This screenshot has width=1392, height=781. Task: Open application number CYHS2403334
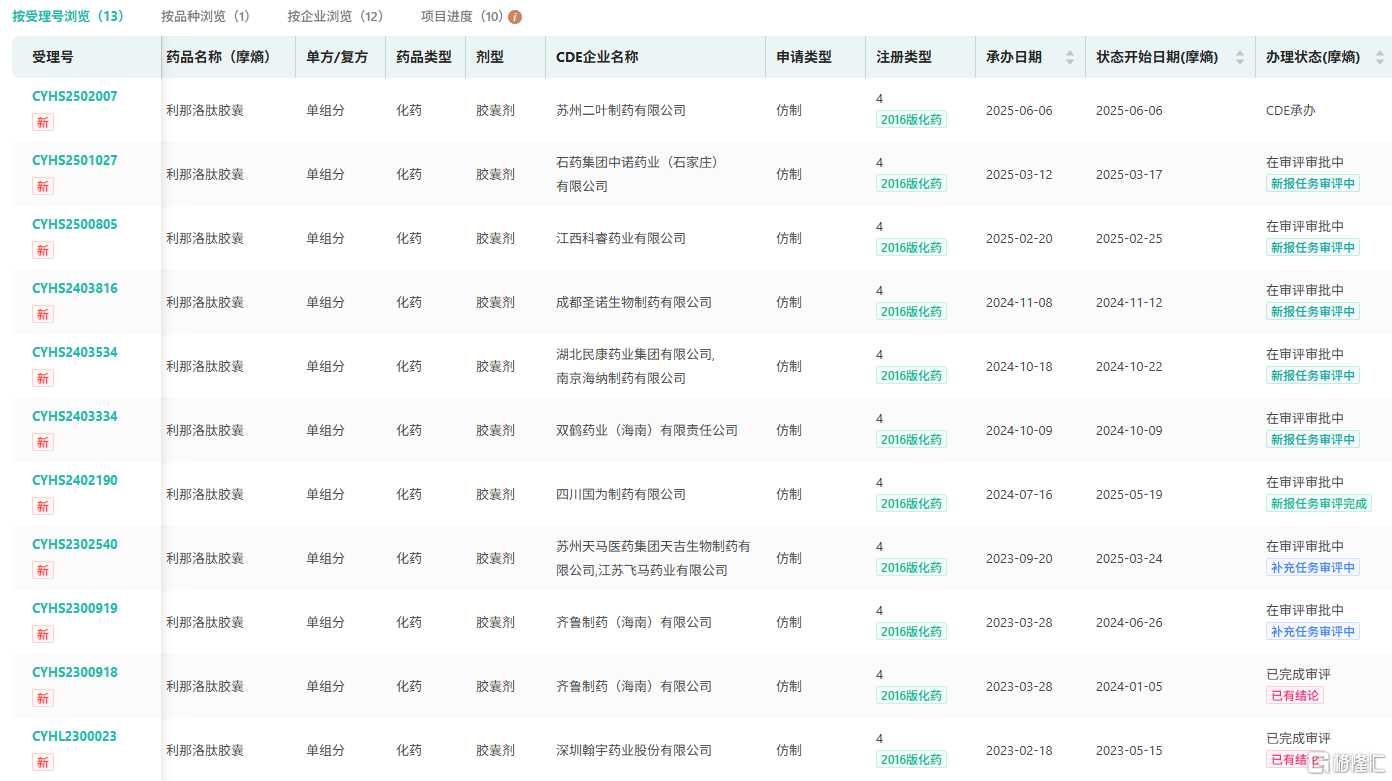75,416
